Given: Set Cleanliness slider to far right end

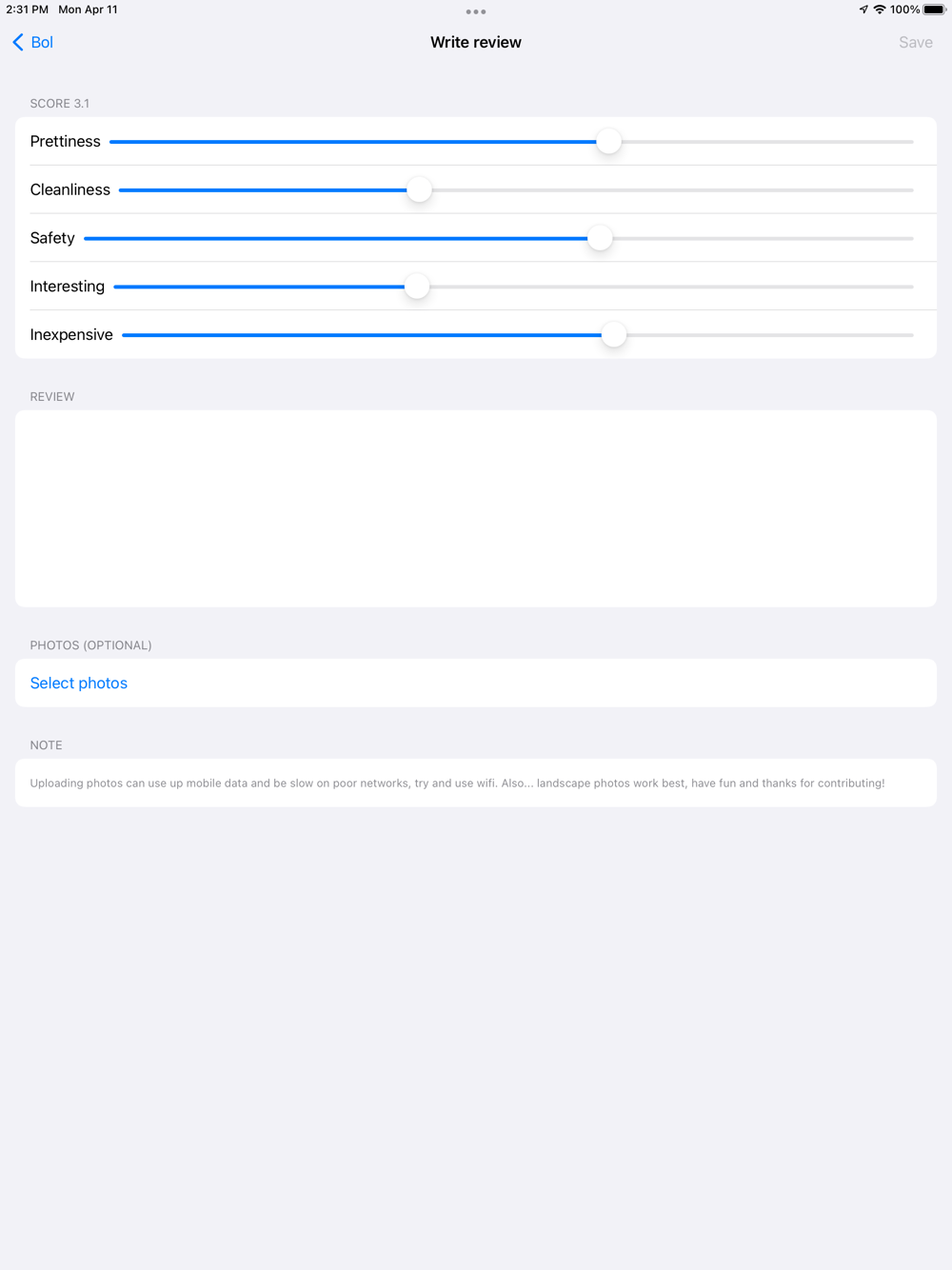Looking at the screenshot, I should [911, 190].
